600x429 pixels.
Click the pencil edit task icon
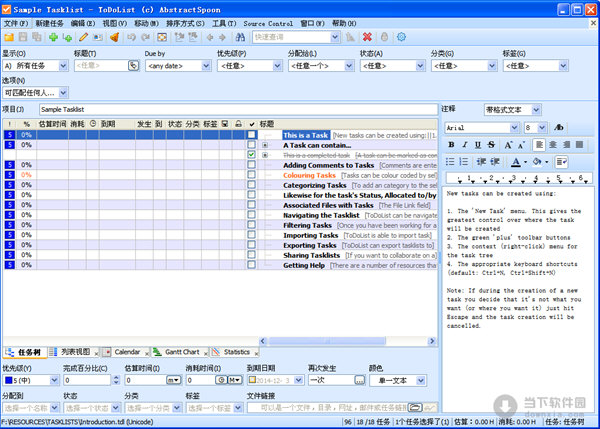83,37
